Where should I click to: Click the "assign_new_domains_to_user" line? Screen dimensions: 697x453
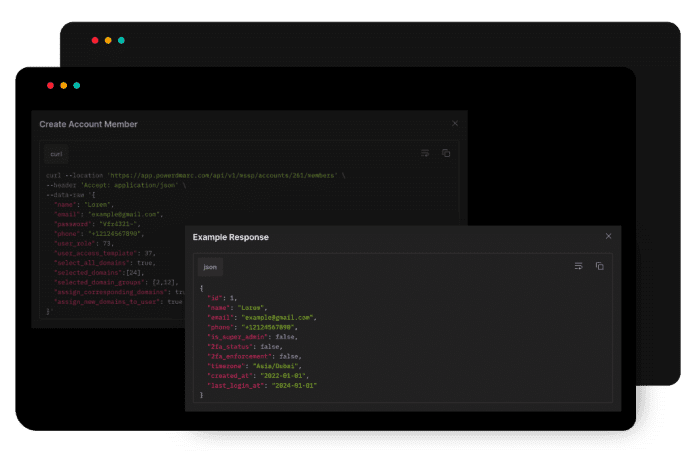[118, 302]
